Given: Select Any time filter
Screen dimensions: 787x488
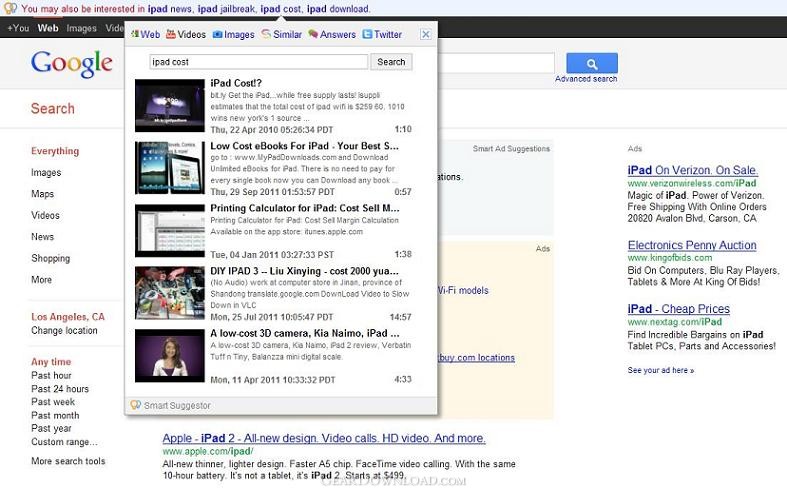Looking at the screenshot, I should pos(51,361).
